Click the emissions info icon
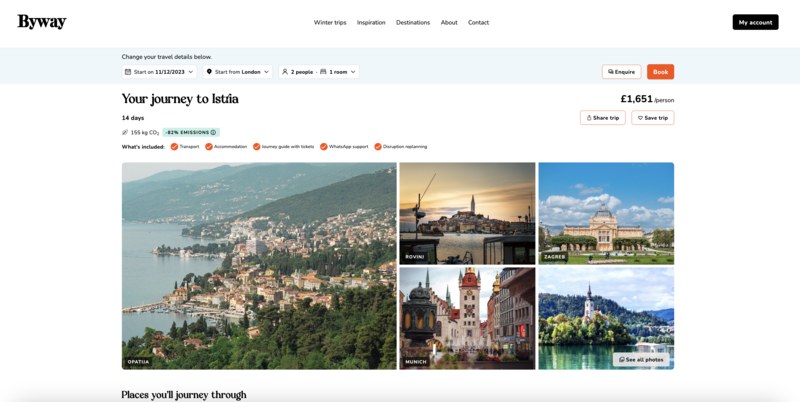Image resolution: width=800 pixels, height=402 pixels. coord(213,132)
